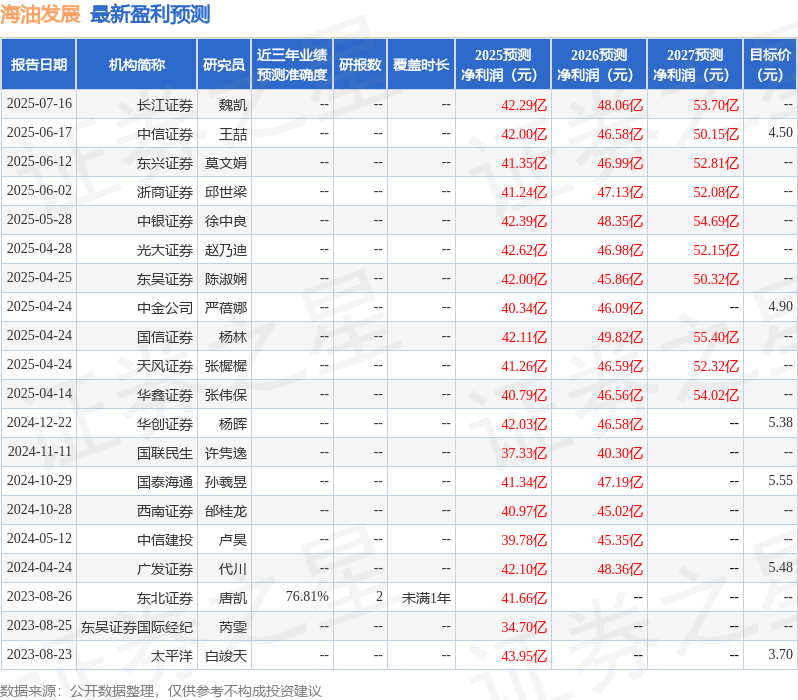Screen dimensions: 798x700
Task: Click the value 48.06亿
Action: 620,105
